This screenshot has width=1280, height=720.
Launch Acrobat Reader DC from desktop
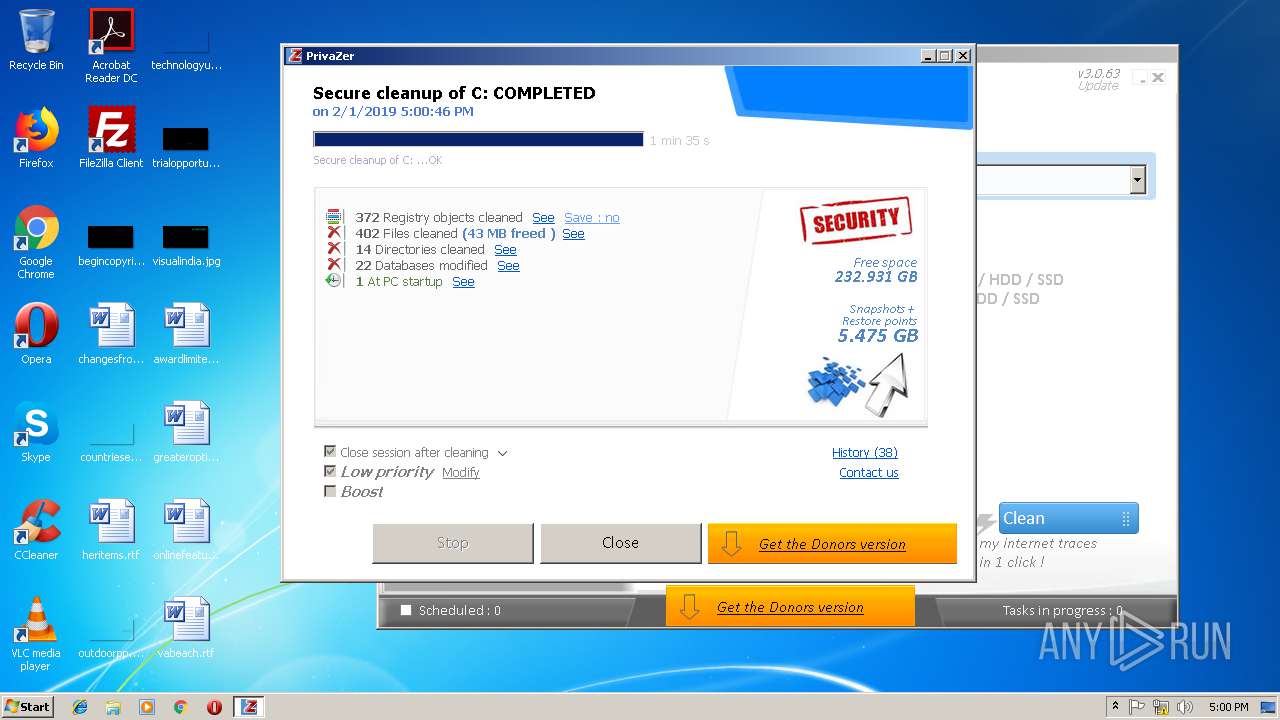(x=111, y=45)
